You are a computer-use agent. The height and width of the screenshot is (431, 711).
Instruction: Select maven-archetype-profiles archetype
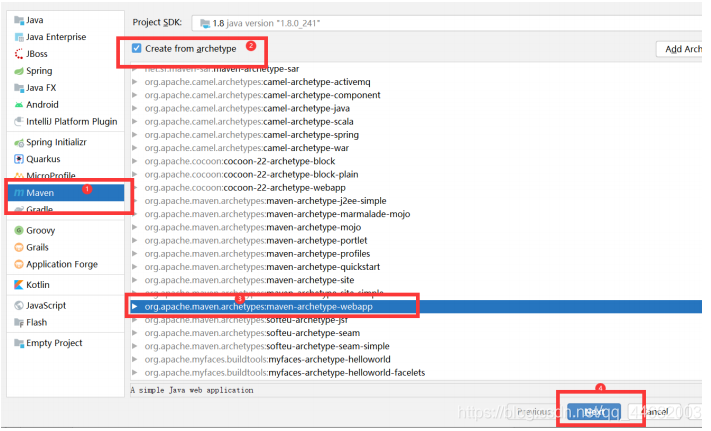click(257, 253)
